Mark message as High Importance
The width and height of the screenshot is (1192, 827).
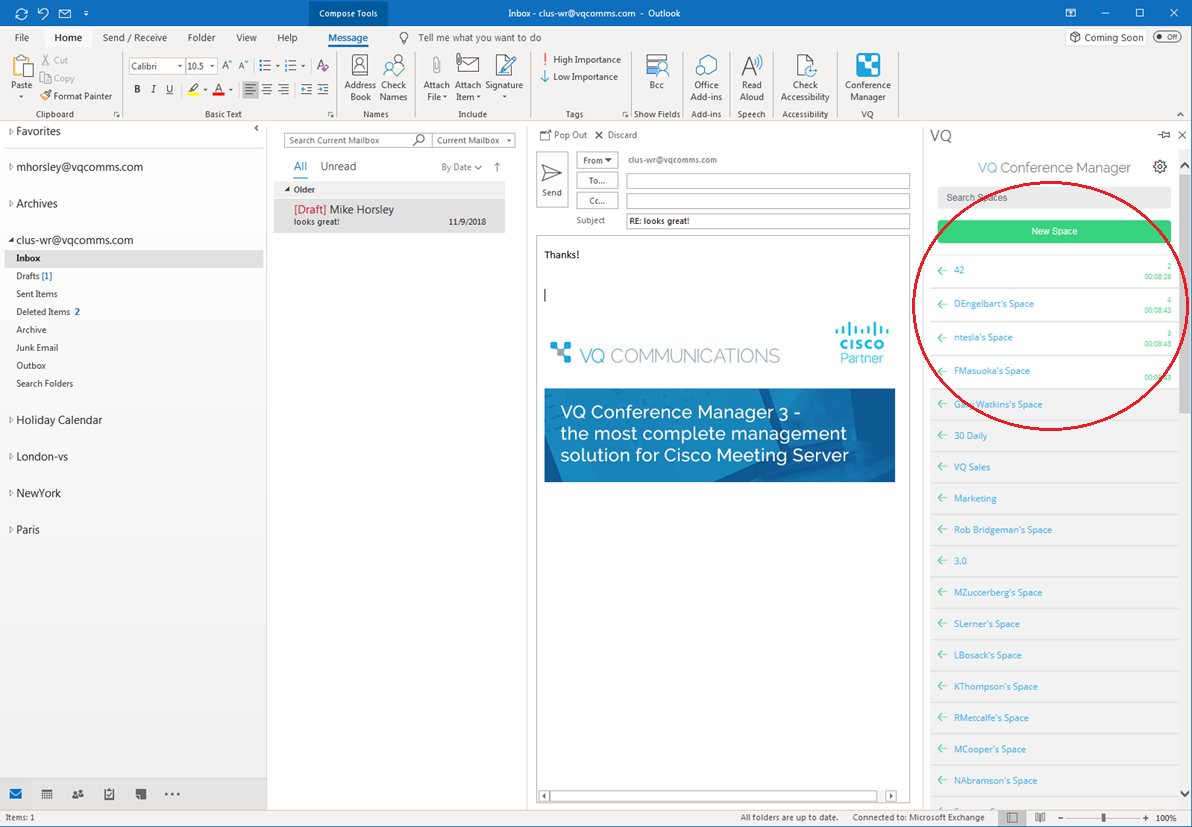click(x=581, y=59)
